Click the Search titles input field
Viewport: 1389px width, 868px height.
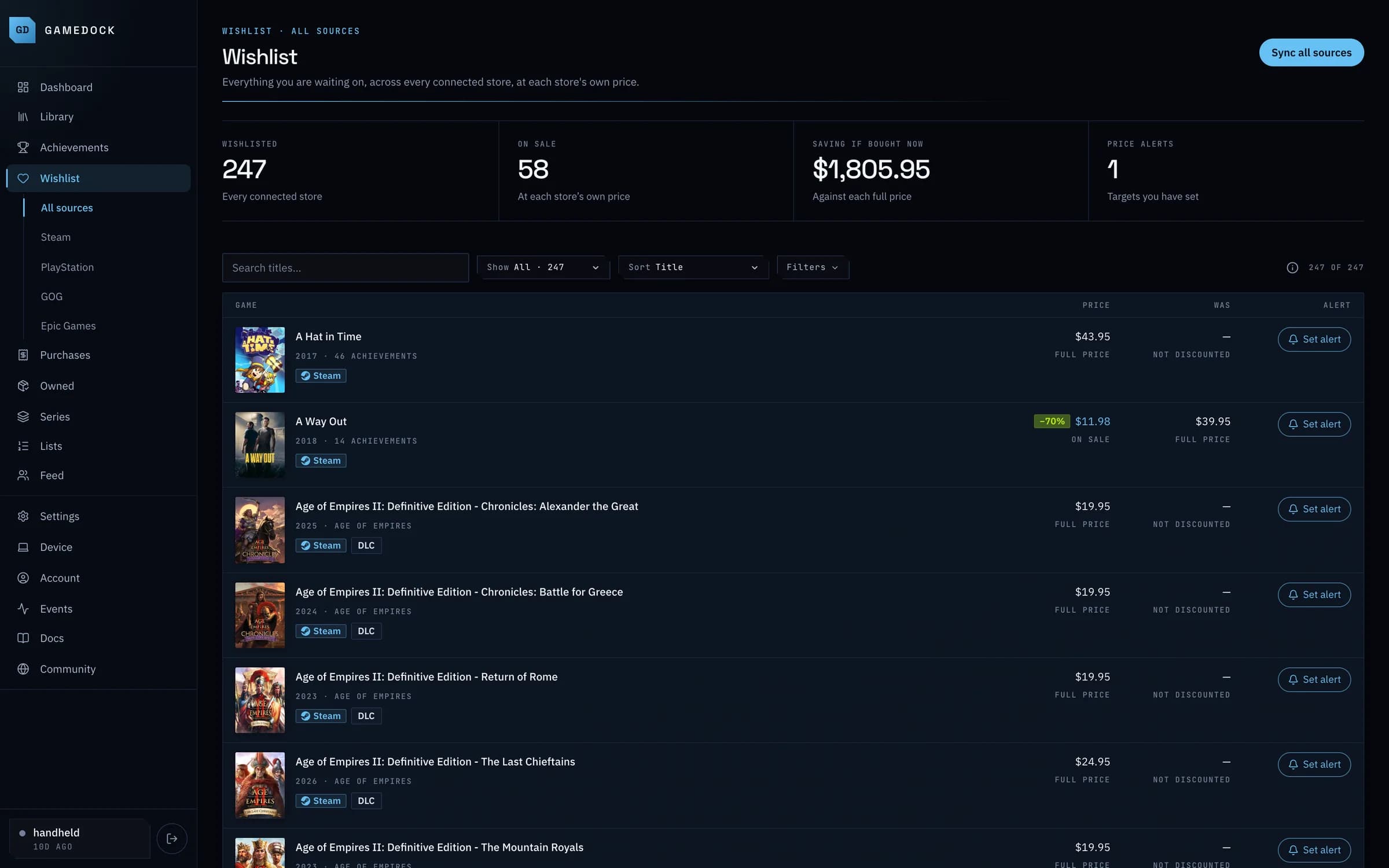tap(346, 268)
